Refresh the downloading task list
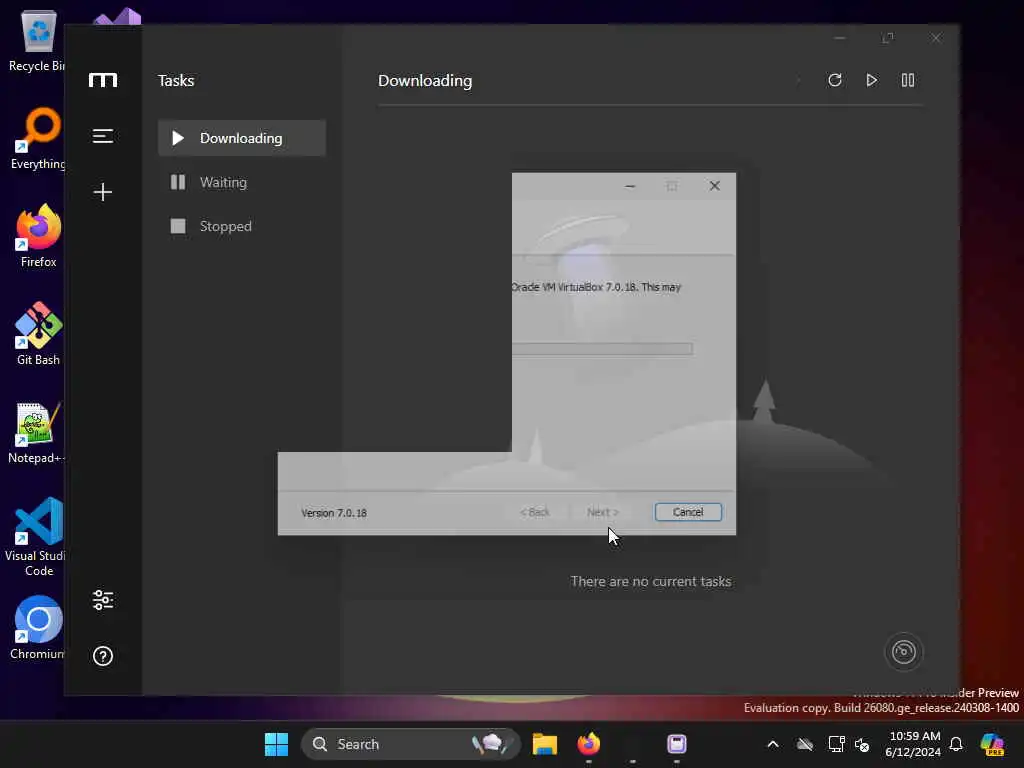This screenshot has height=768, width=1024. pyautogui.click(x=835, y=80)
